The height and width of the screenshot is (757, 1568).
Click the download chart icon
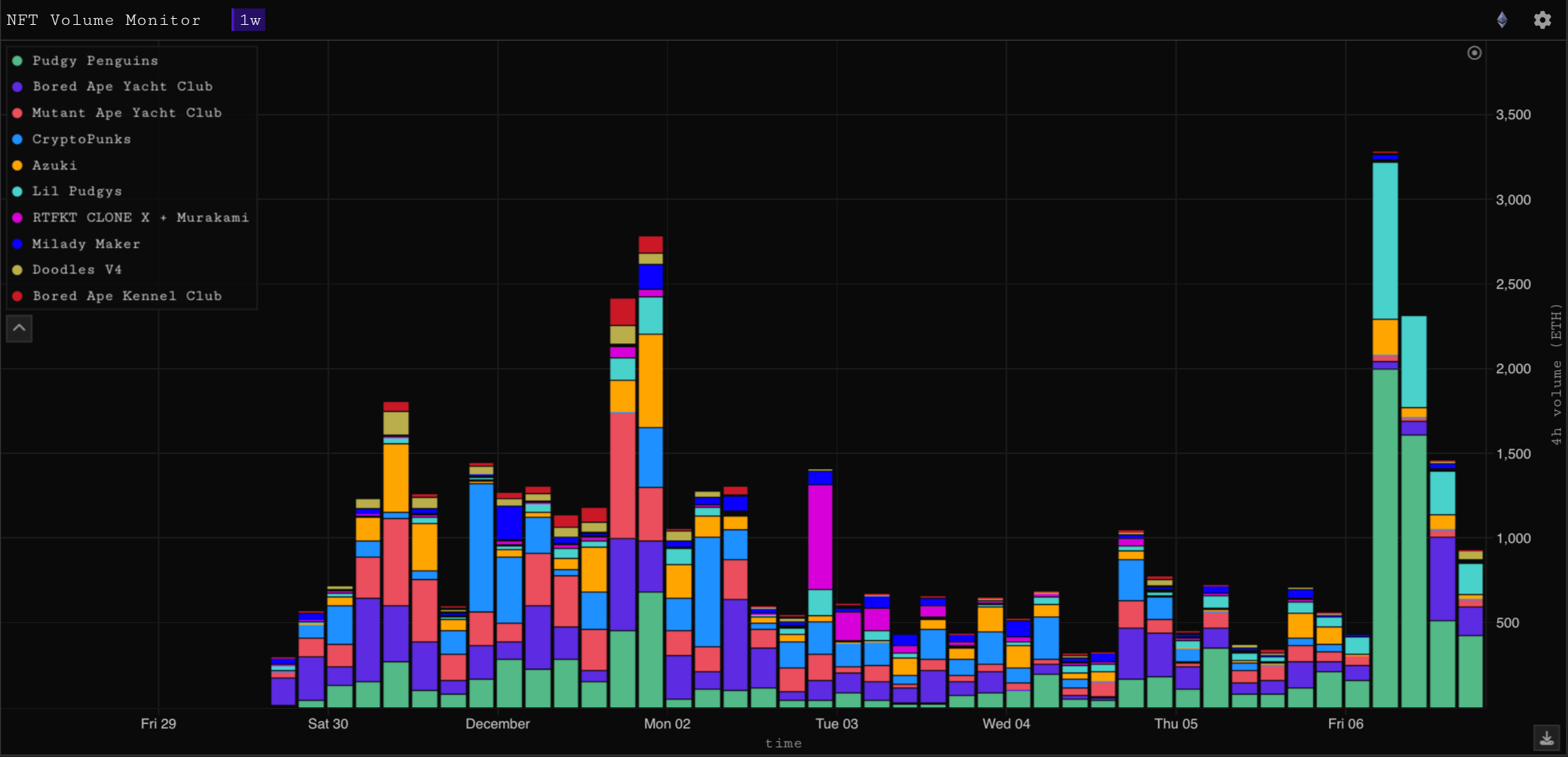[x=1546, y=737]
